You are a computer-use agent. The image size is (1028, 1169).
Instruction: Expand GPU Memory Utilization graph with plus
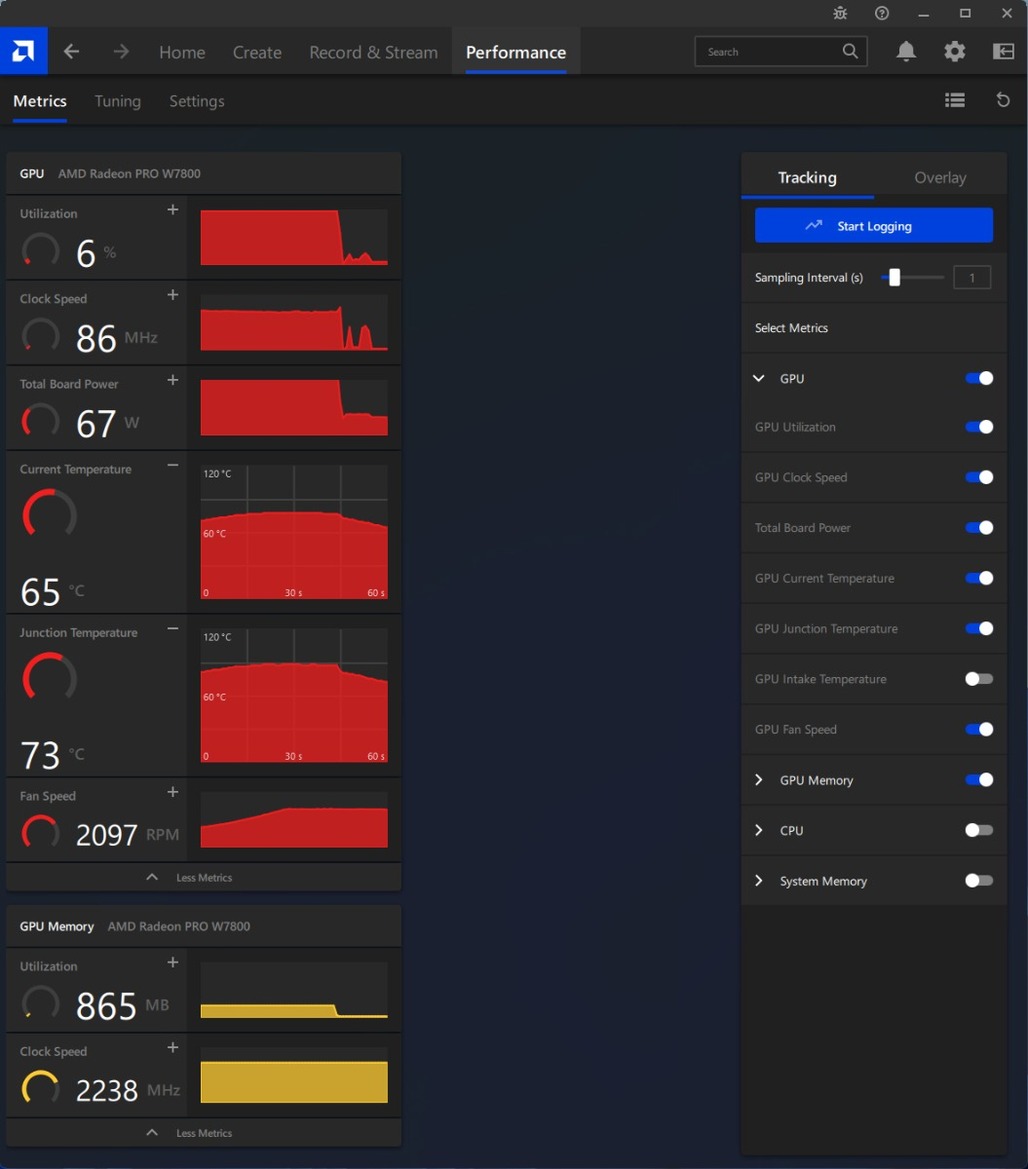tap(173, 962)
